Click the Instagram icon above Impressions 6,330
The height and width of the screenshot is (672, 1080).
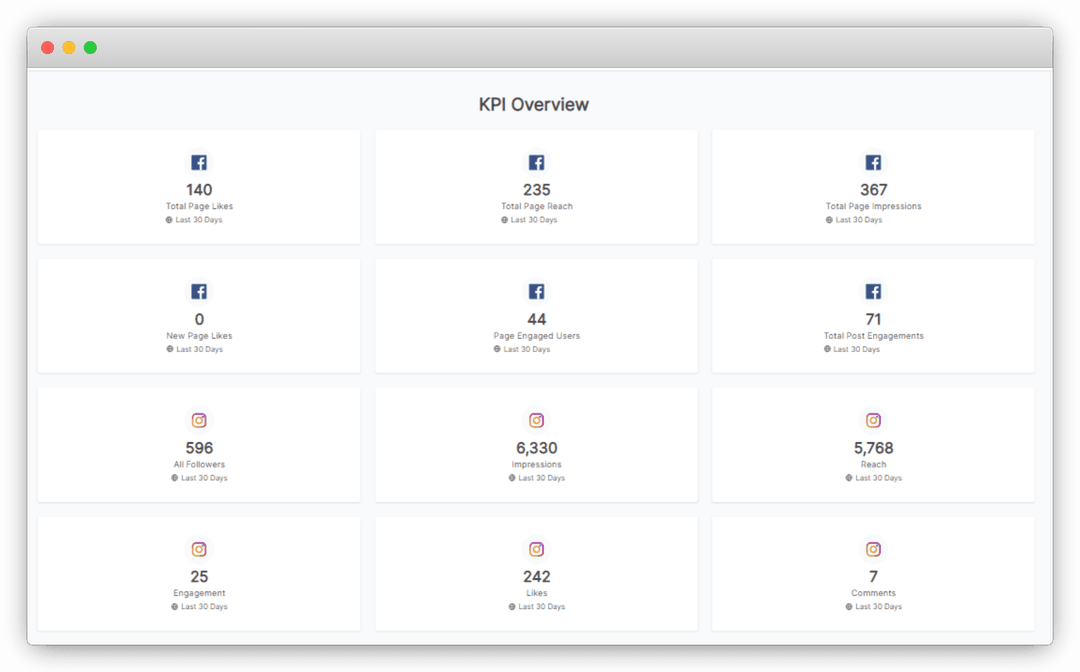pyautogui.click(x=537, y=420)
